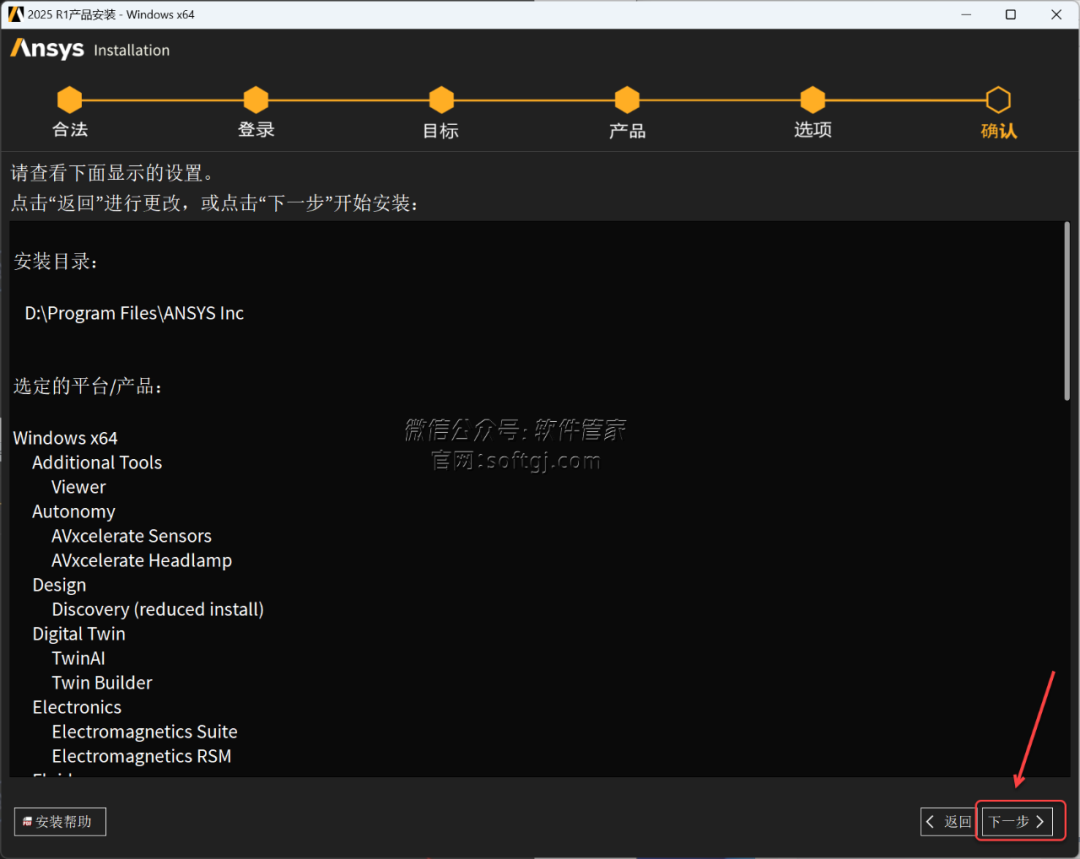Click the 产品 step hexagon icon
The image size is (1080, 859).
627,100
